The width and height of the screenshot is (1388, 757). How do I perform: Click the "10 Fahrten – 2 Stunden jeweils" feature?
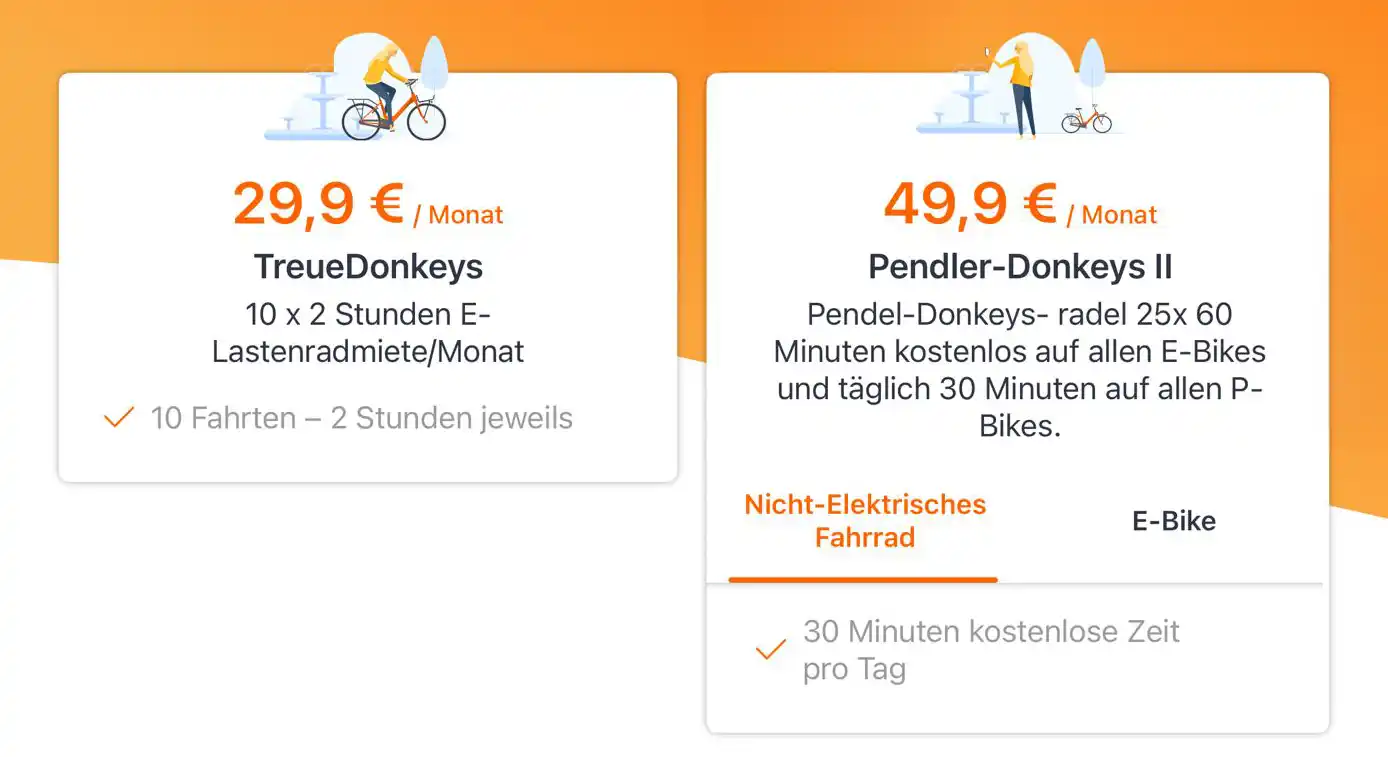pos(361,417)
